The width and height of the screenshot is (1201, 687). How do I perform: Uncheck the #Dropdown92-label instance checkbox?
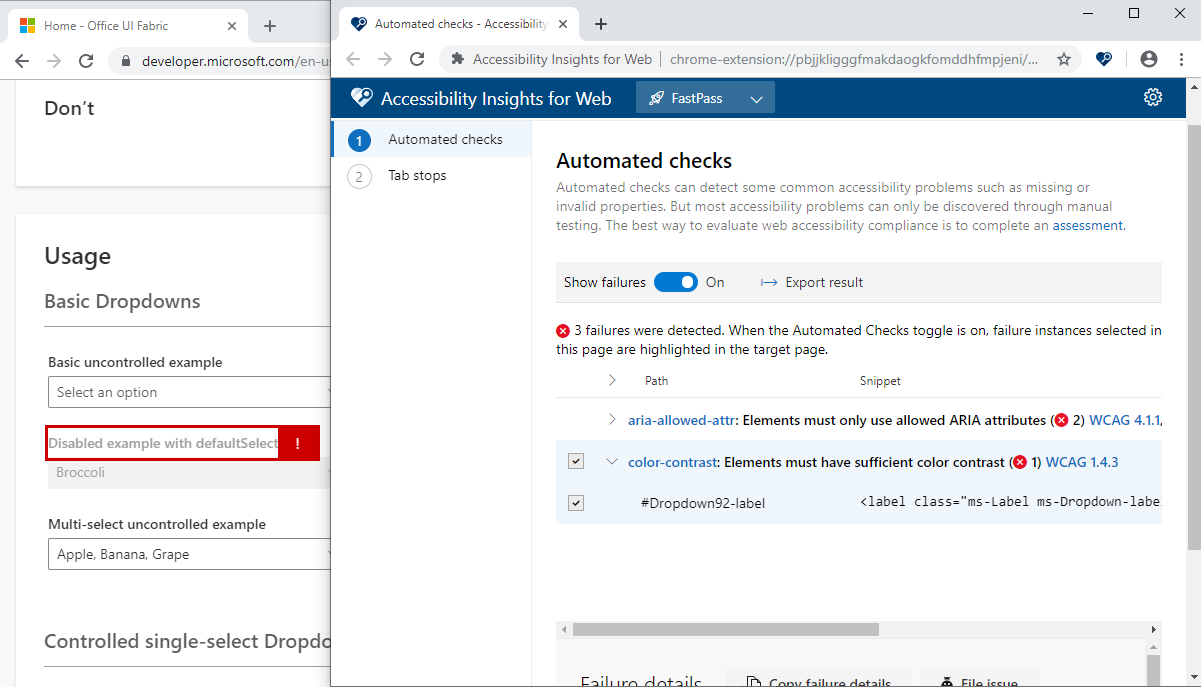pos(576,502)
